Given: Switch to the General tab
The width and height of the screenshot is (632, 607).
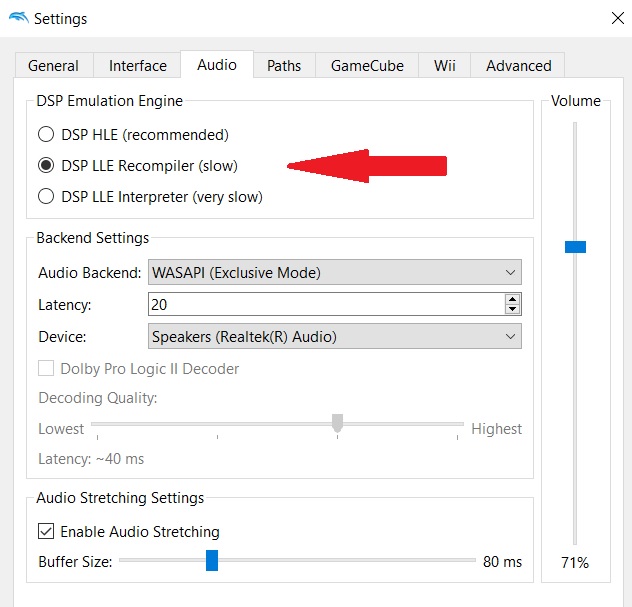Looking at the screenshot, I should [53, 66].
